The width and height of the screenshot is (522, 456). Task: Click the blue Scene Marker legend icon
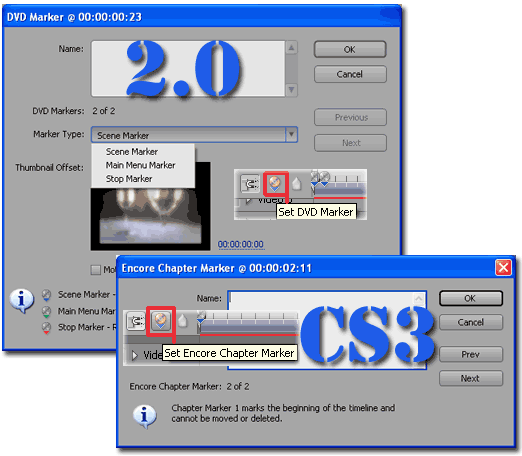click(x=46, y=295)
